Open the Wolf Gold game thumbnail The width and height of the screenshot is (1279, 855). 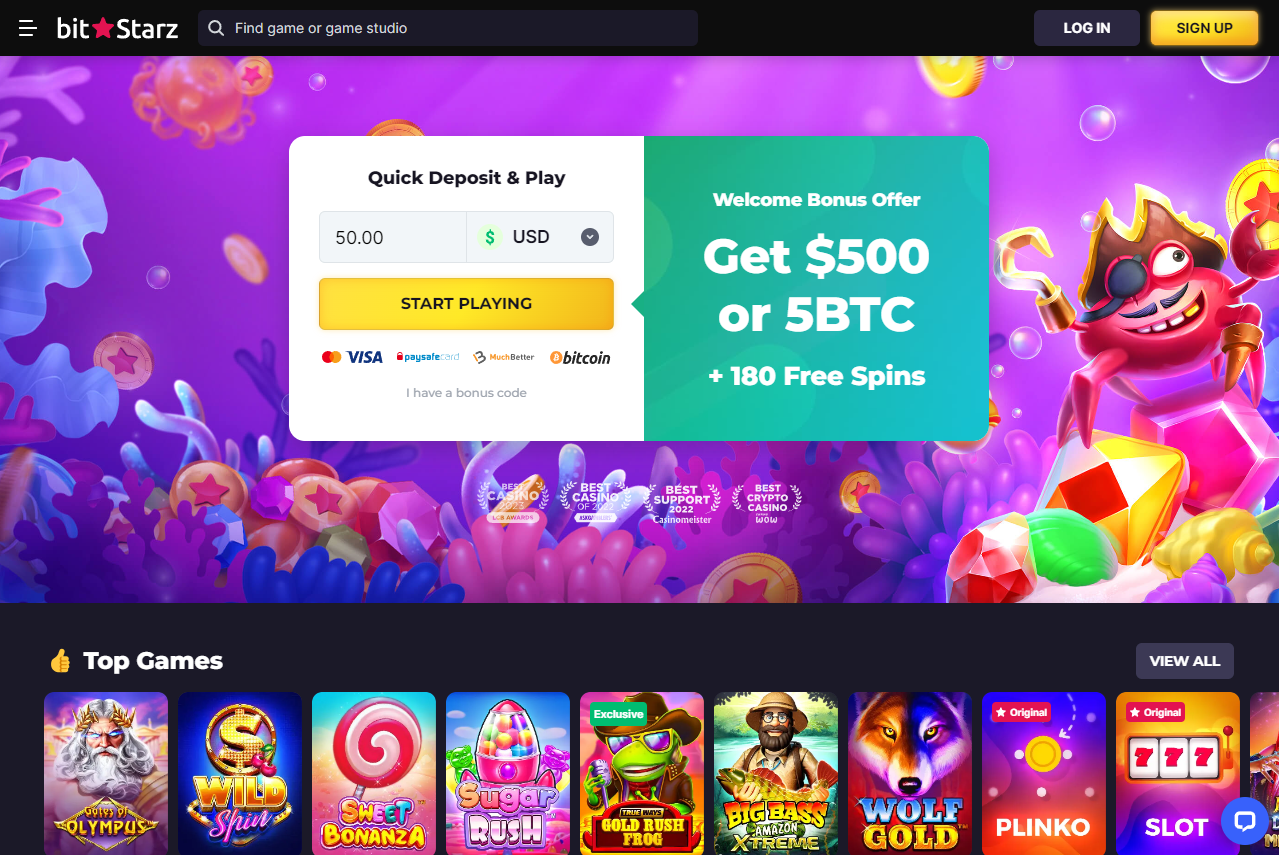(910, 773)
